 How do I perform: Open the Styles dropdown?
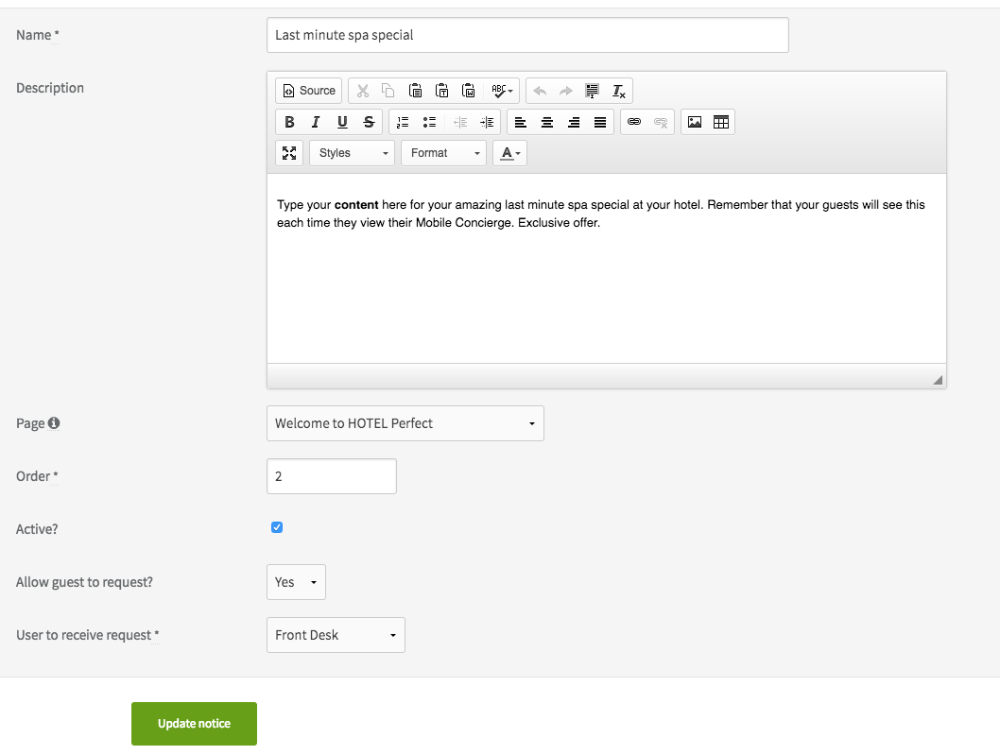352,153
